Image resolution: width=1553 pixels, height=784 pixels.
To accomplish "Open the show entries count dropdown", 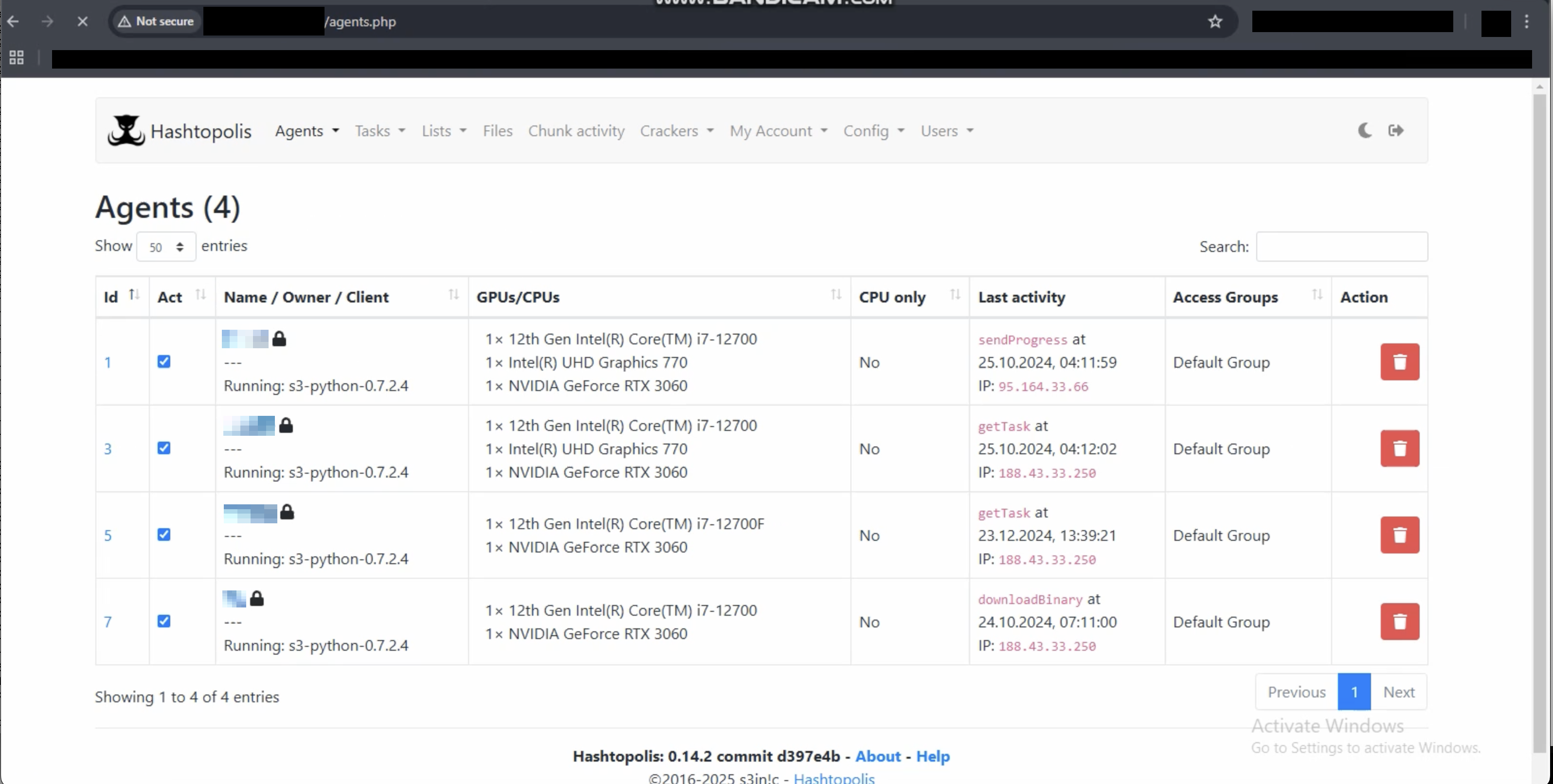I will [166, 247].
